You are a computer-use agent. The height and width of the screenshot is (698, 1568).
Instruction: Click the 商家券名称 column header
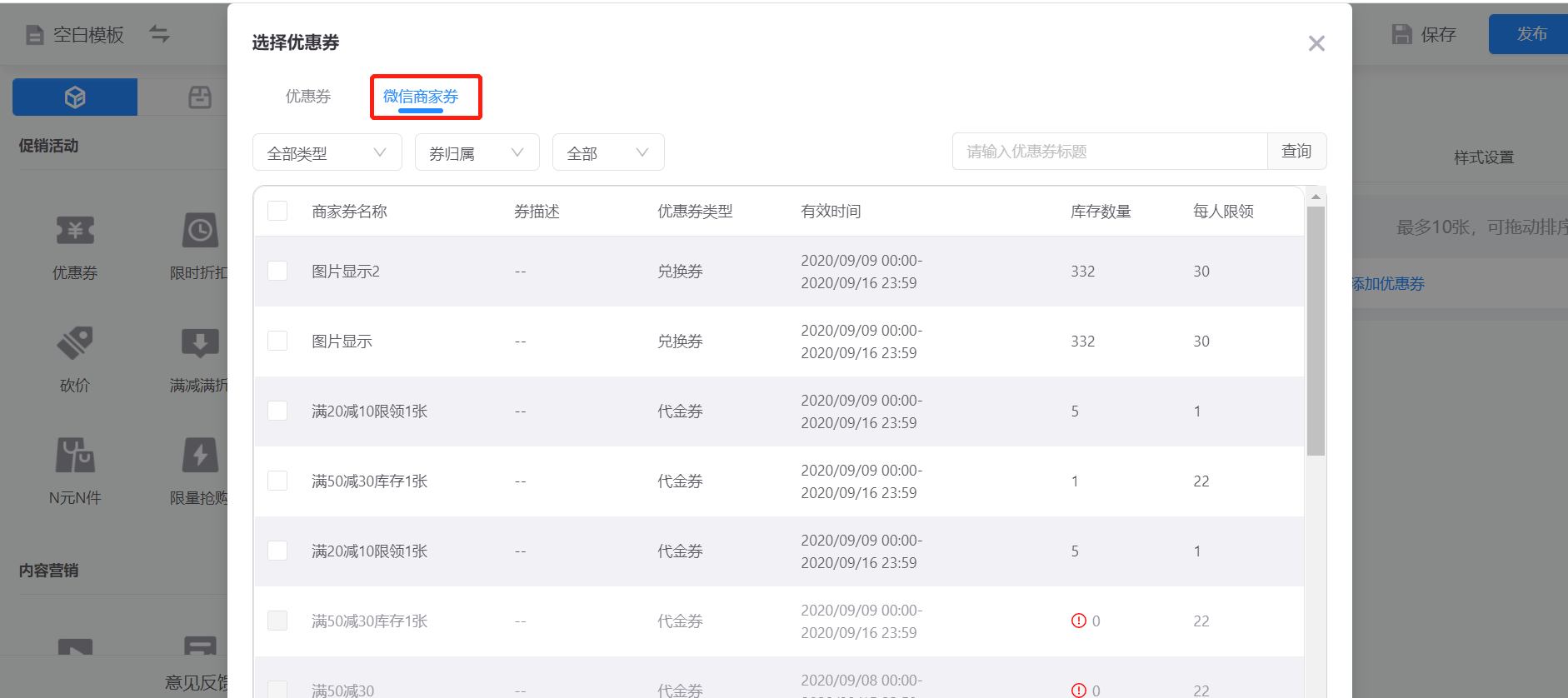pyautogui.click(x=349, y=212)
